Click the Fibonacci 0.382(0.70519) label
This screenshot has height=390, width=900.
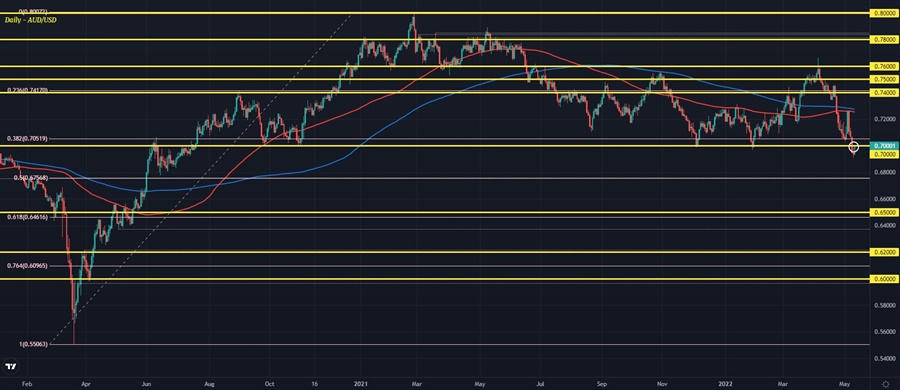coord(27,138)
